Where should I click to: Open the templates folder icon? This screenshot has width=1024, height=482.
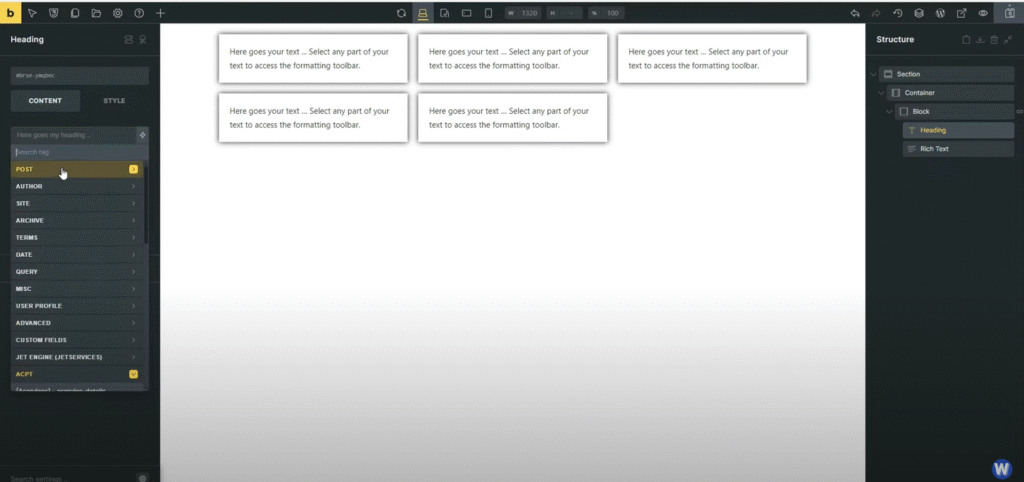point(96,13)
